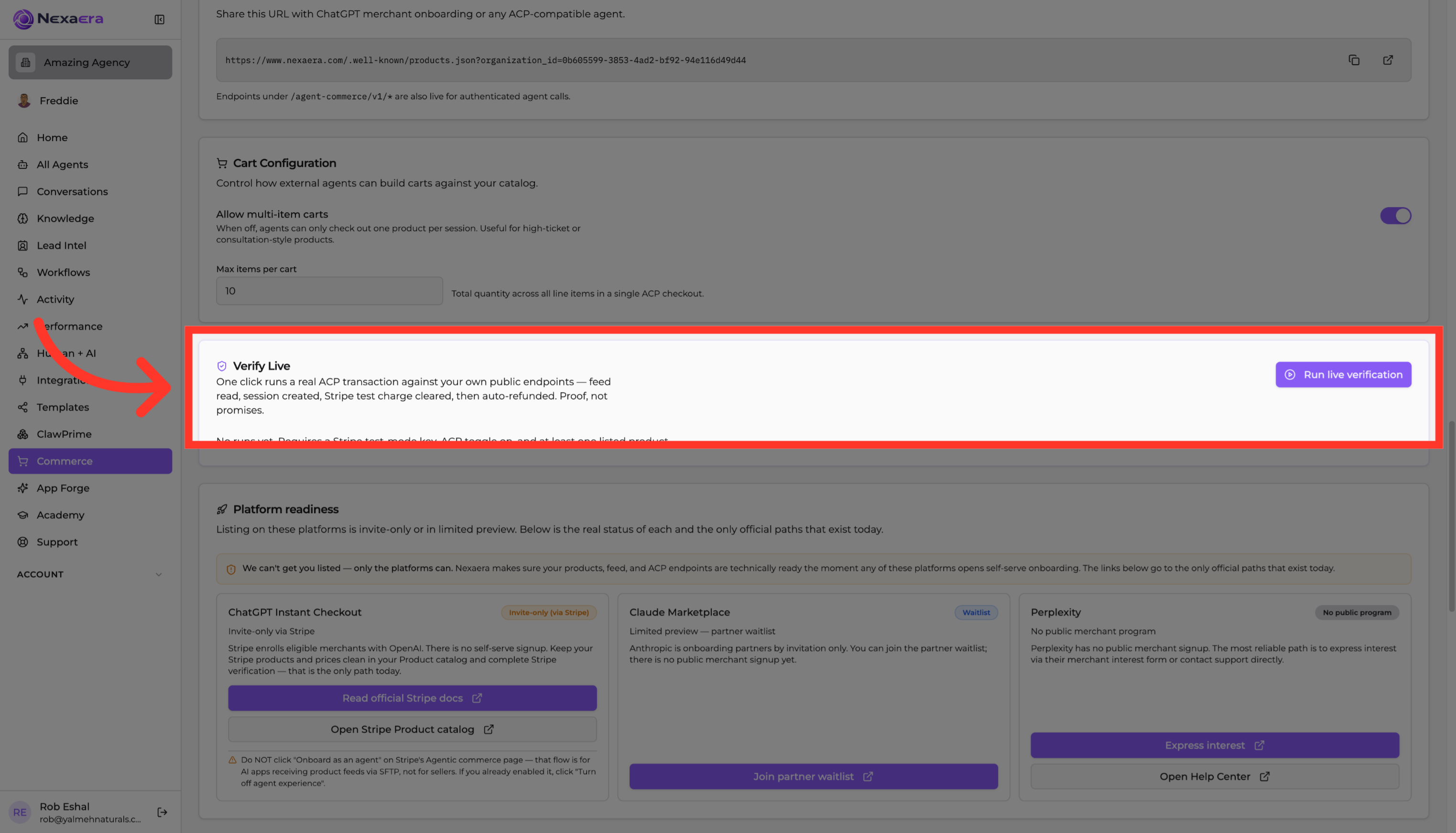Collapse the sidebar panel icon
This screenshot has height=833, width=1456.
pyautogui.click(x=160, y=20)
